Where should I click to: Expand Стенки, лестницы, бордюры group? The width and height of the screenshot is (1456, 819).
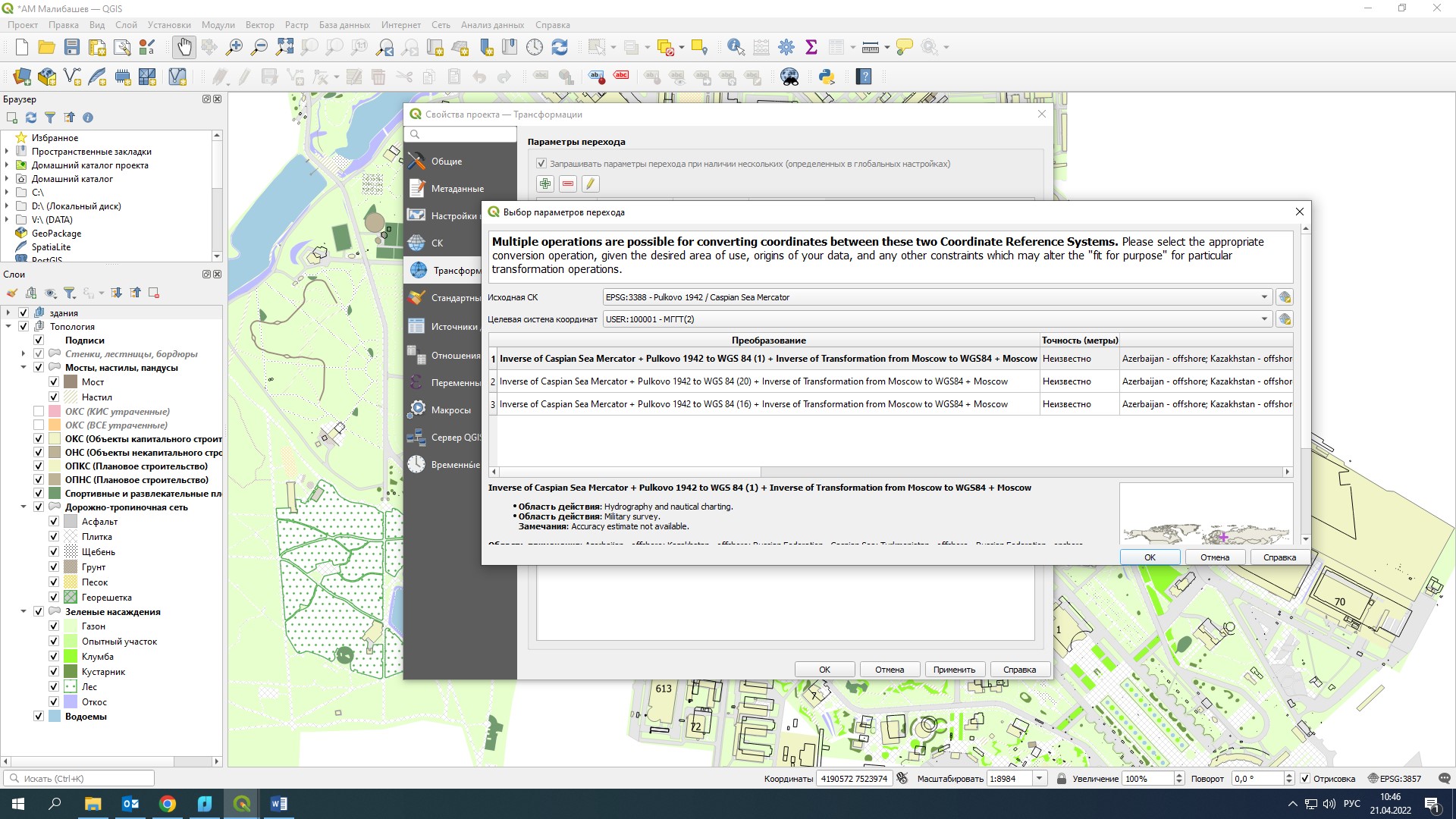pos(24,353)
